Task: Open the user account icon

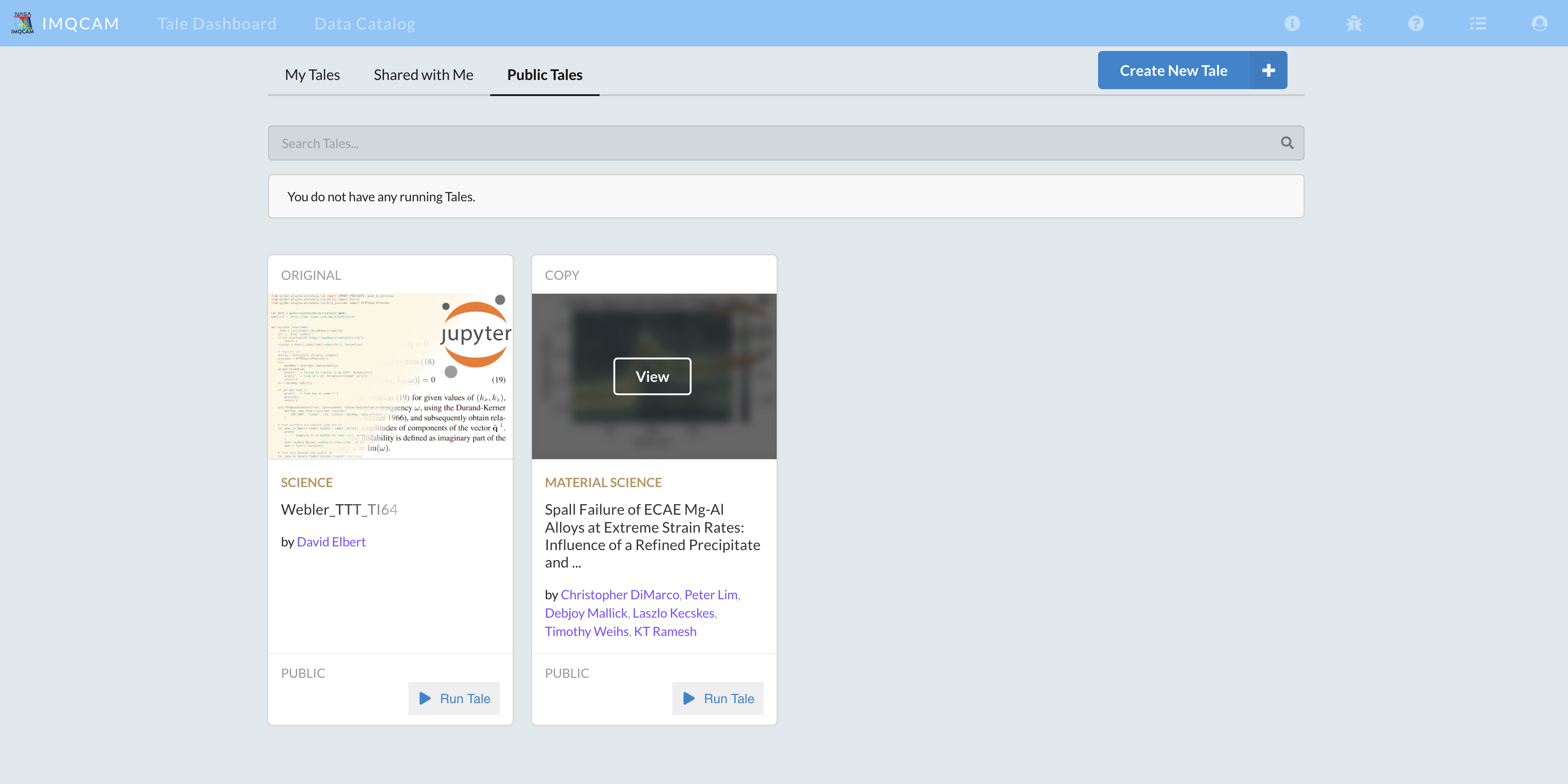Action: (1539, 23)
